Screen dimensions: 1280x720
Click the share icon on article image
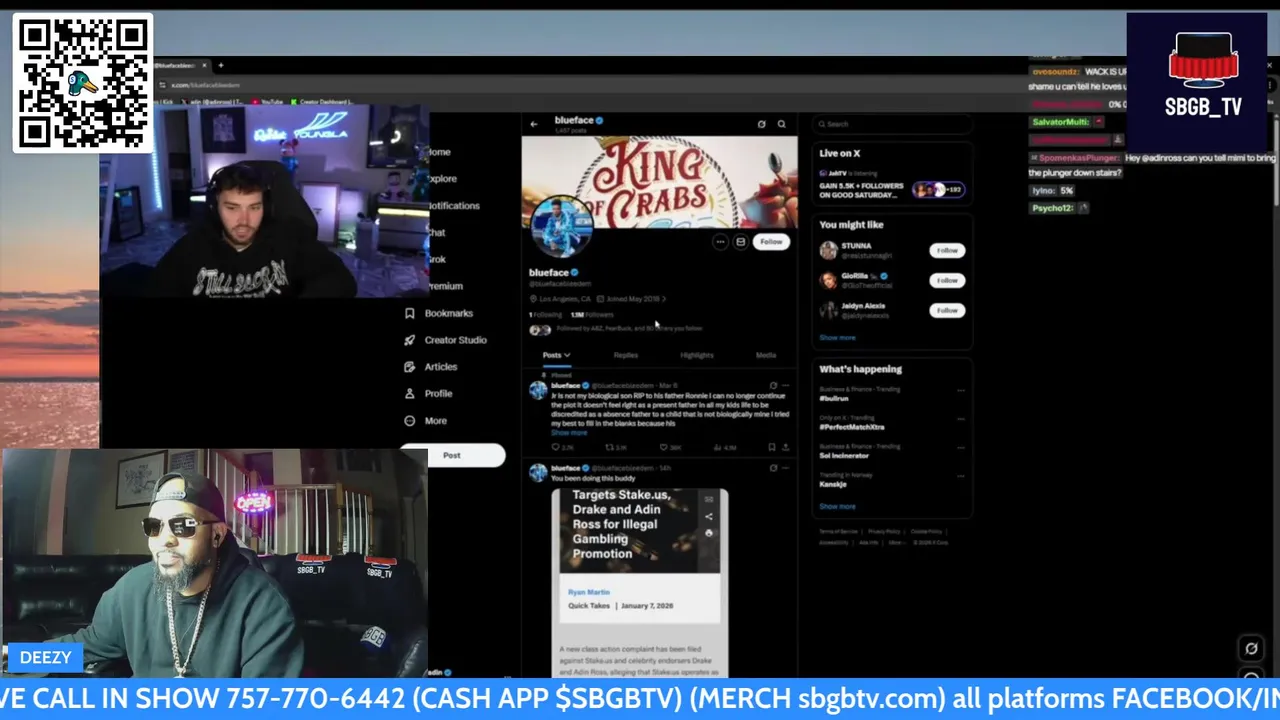[x=709, y=517]
